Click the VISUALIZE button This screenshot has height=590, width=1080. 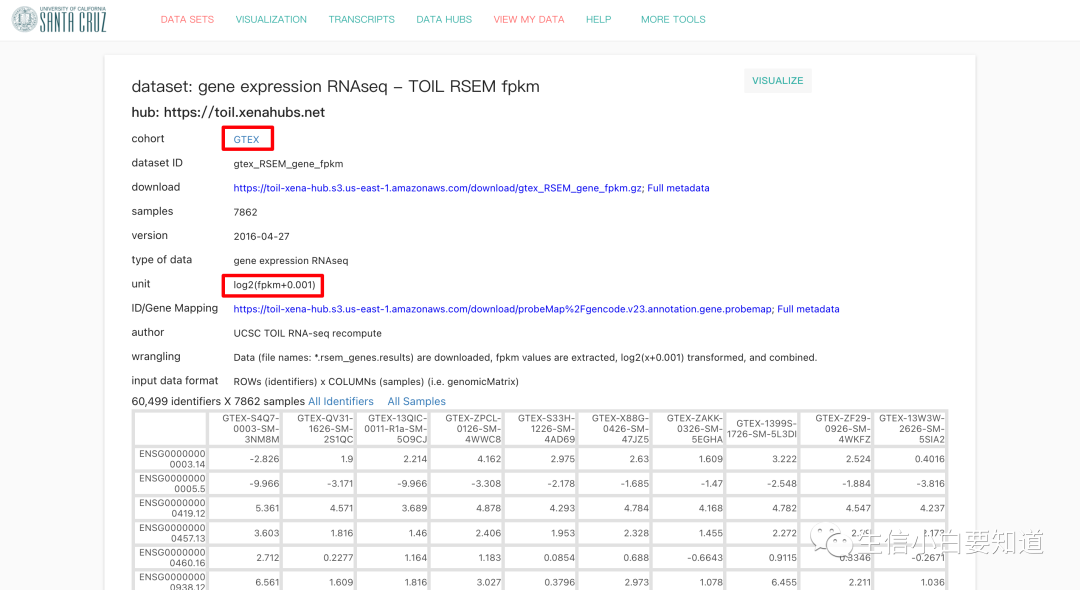(x=778, y=81)
